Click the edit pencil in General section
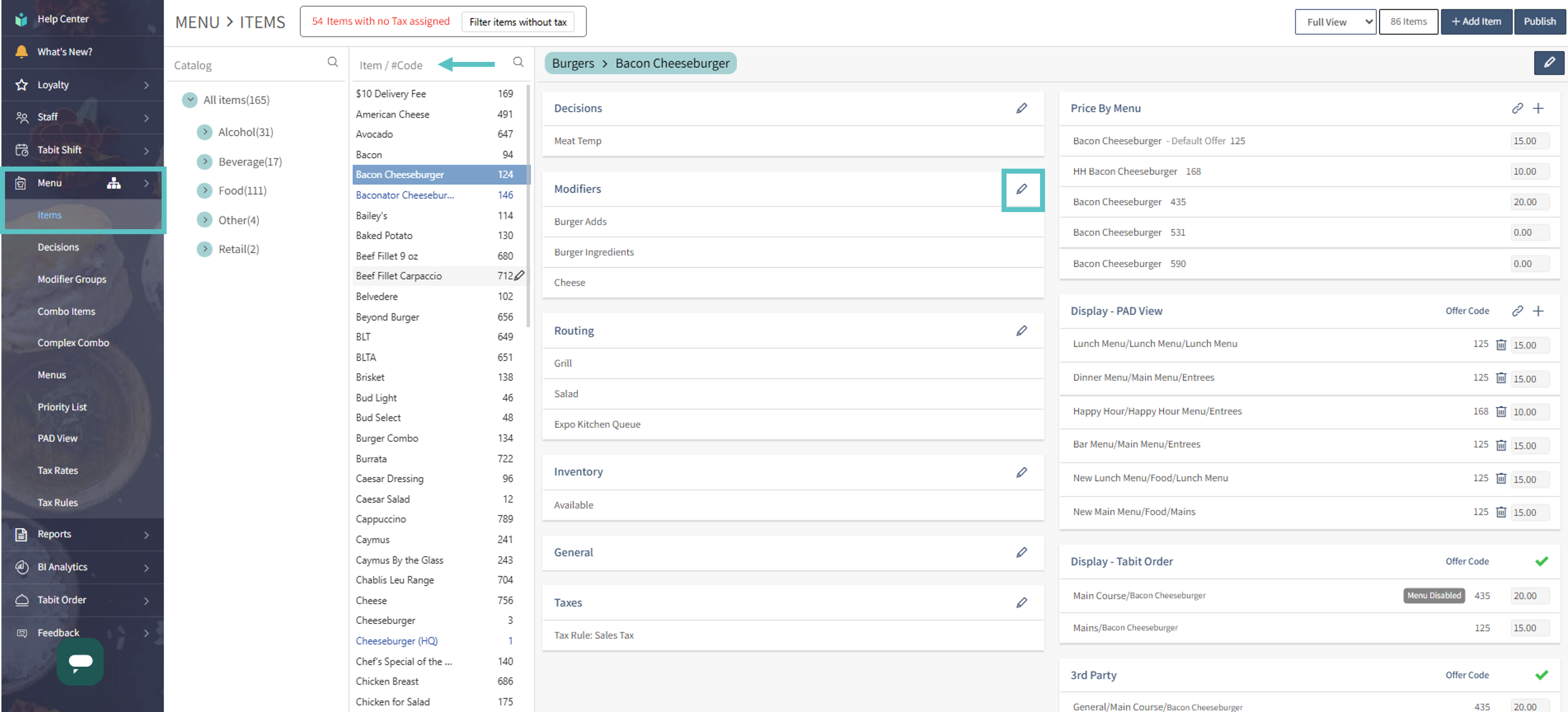Screen dimensions: 1568x712 coord(1021,553)
